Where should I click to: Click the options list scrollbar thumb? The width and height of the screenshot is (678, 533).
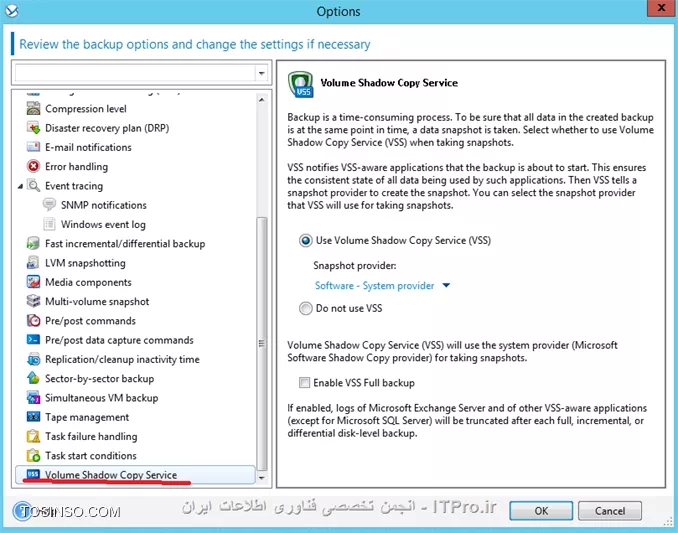(x=262, y=344)
